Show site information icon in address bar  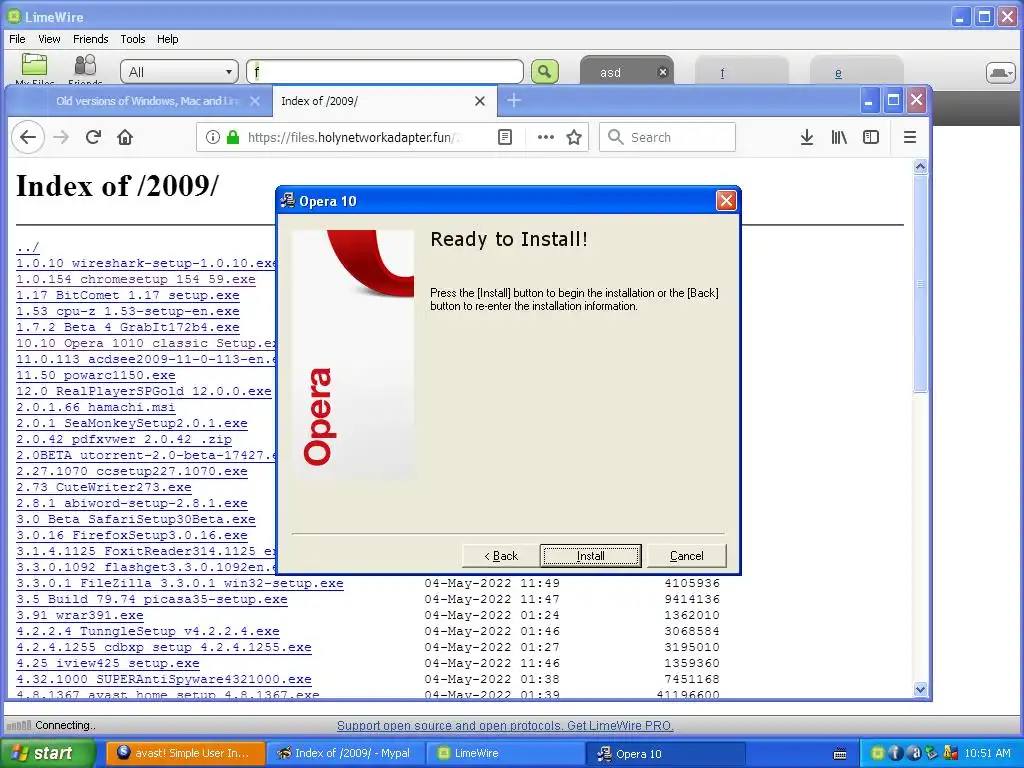point(212,137)
